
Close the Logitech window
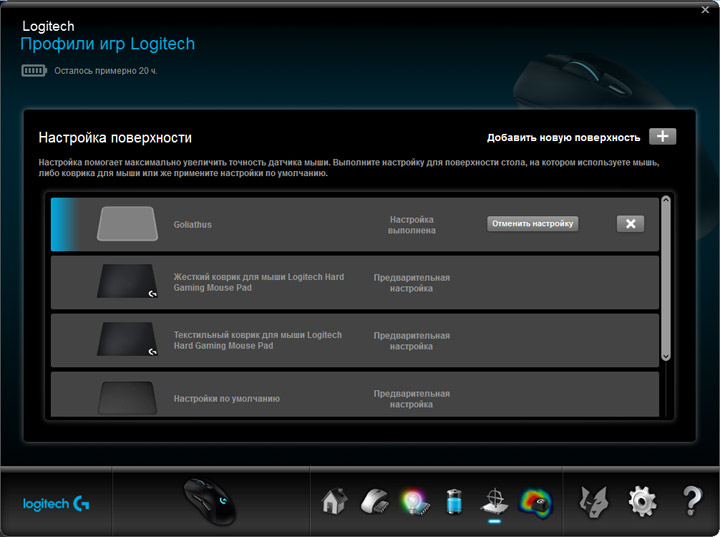click(x=705, y=10)
